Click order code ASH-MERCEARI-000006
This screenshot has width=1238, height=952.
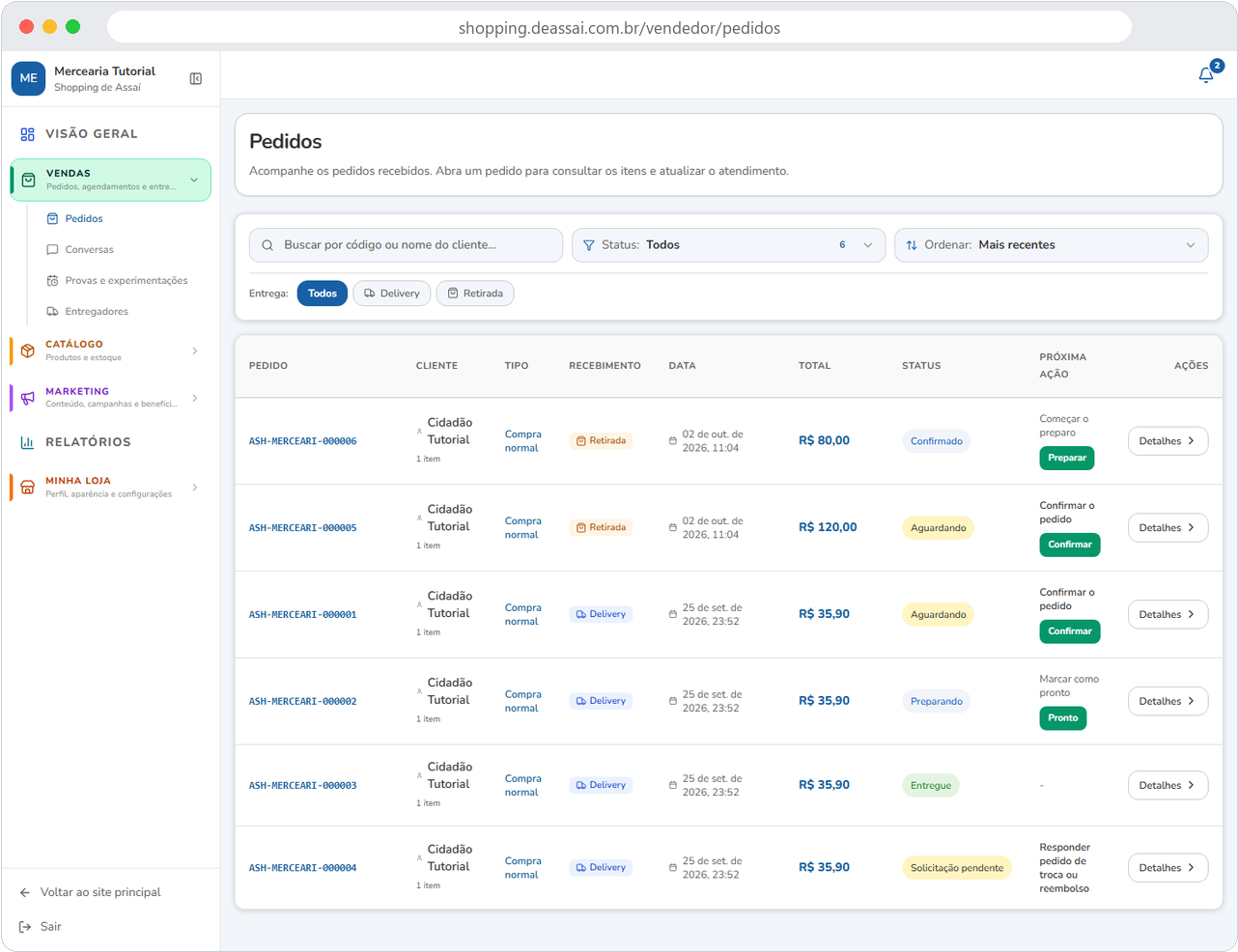pyautogui.click(x=303, y=441)
